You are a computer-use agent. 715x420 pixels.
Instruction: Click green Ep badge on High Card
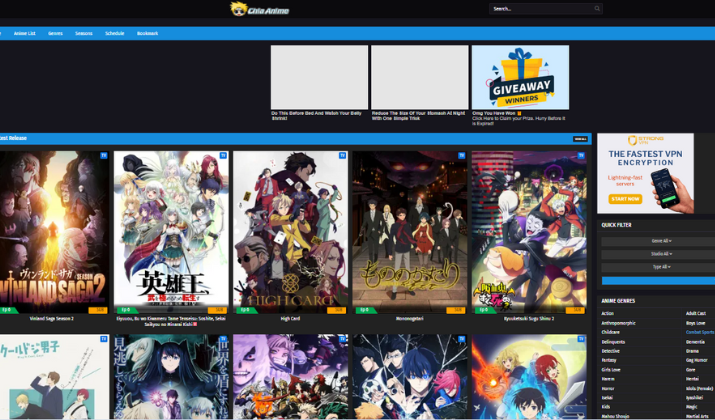coord(245,310)
